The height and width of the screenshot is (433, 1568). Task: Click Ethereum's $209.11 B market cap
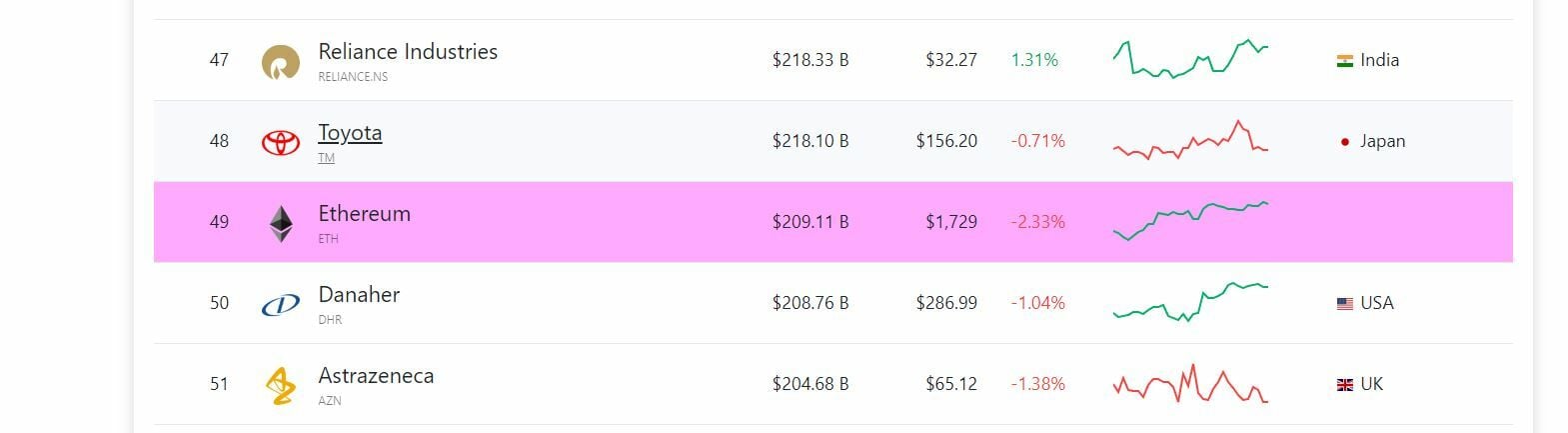[x=809, y=222]
